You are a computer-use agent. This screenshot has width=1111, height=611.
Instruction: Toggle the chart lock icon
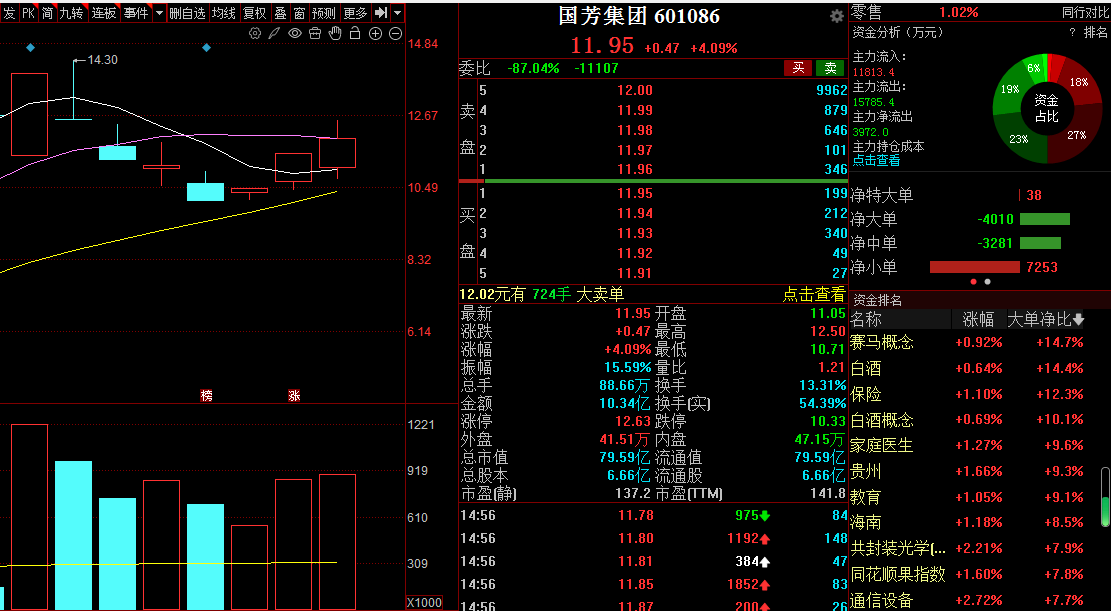click(x=355, y=33)
